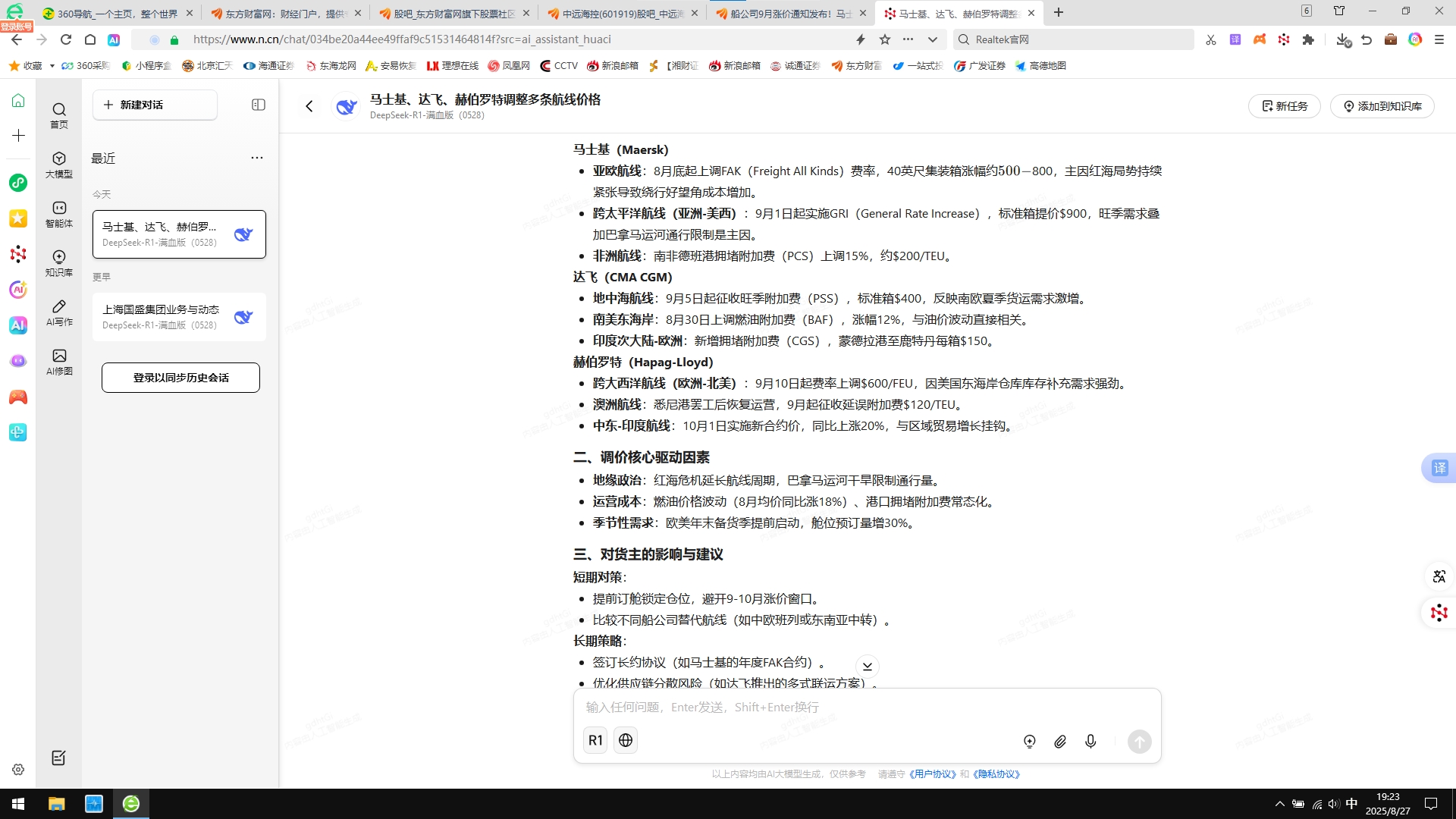1456x819 pixels.
Task: Click the 新任务 button
Action: pyautogui.click(x=1284, y=106)
